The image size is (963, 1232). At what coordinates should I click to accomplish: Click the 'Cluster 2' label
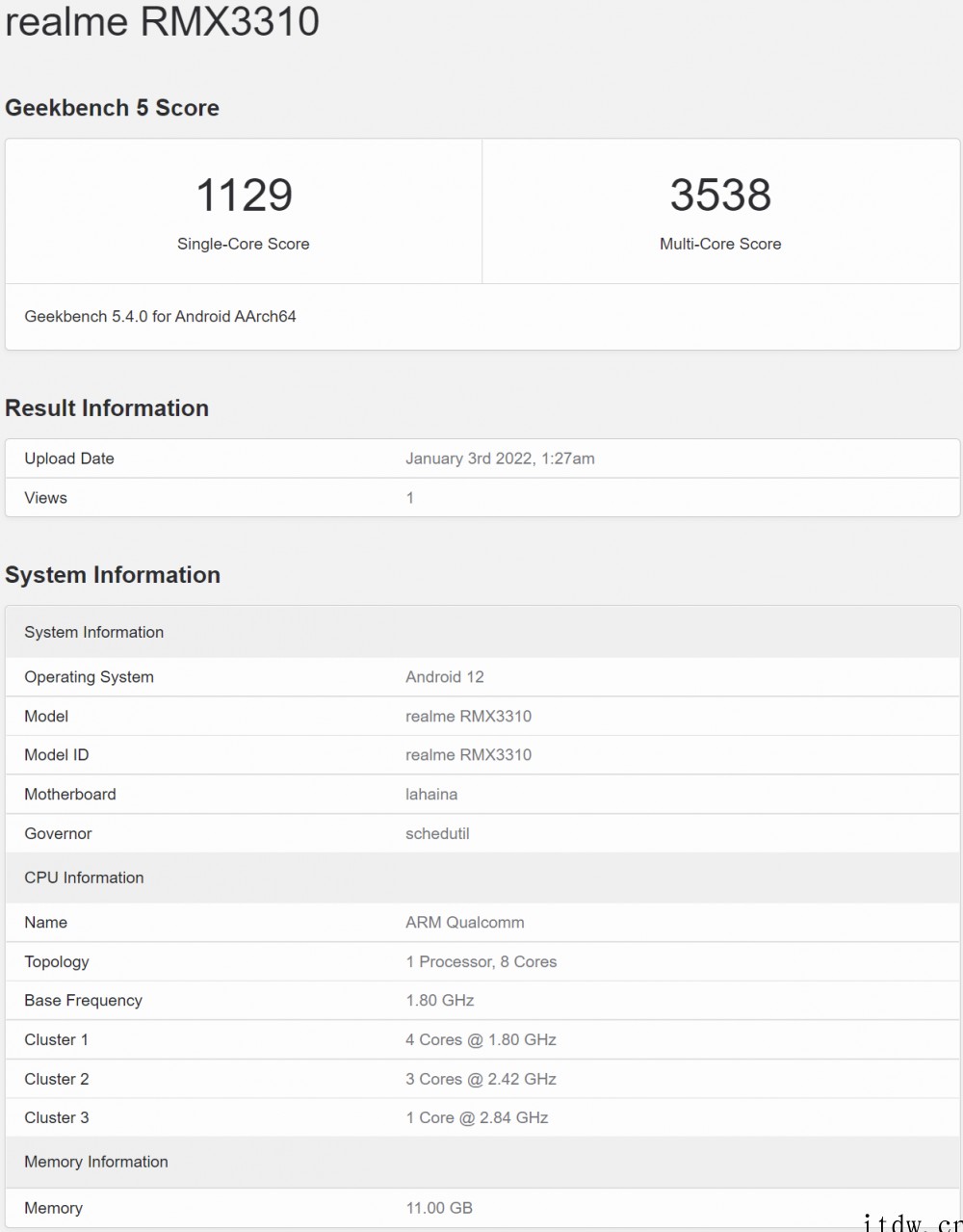[56, 1080]
